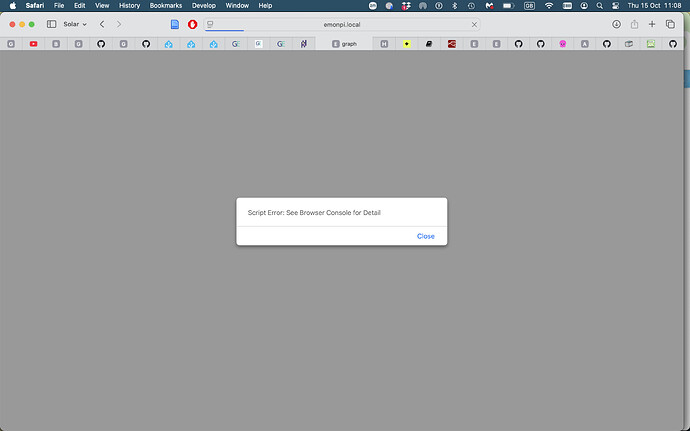690x431 pixels.
Task: Switch to the dark red icon tab
Action: [451, 44]
